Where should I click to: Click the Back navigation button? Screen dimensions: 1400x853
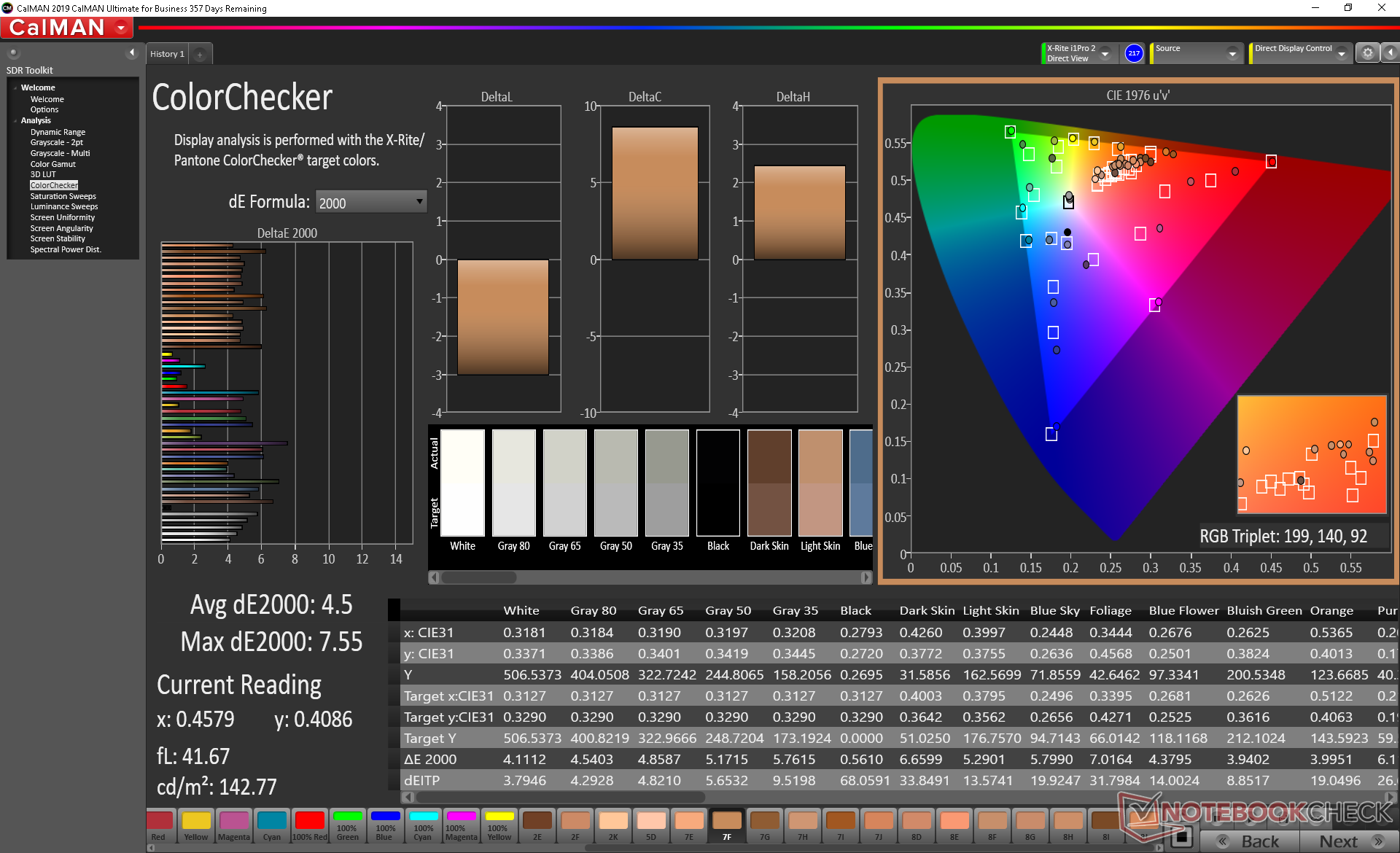pos(1249,841)
